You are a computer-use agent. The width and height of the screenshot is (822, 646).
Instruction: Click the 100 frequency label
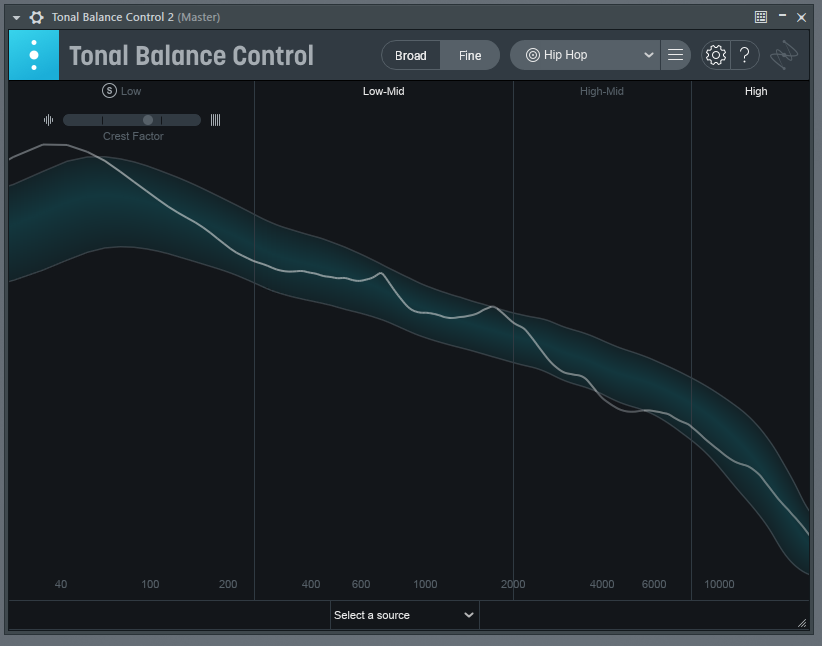[x=150, y=584]
